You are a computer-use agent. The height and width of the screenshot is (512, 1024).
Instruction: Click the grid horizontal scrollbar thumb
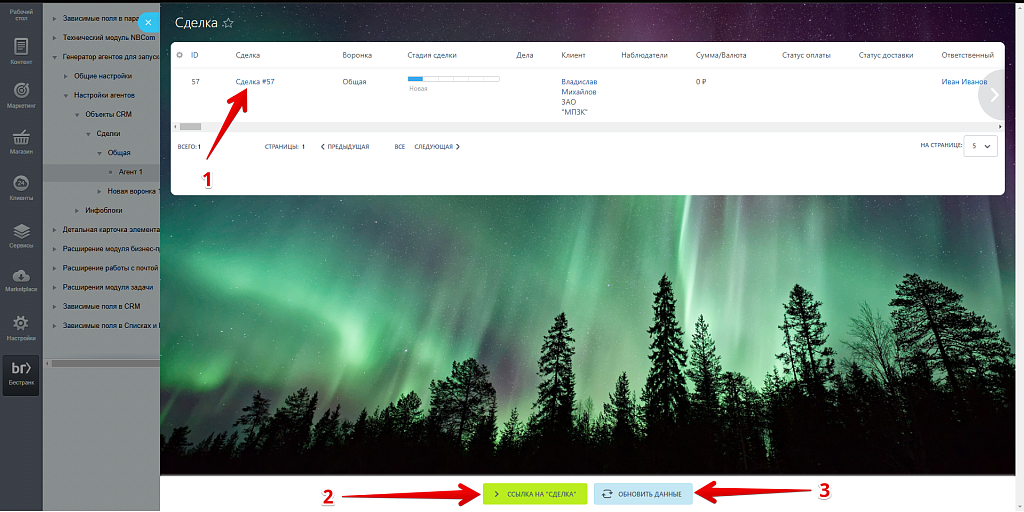(x=191, y=127)
